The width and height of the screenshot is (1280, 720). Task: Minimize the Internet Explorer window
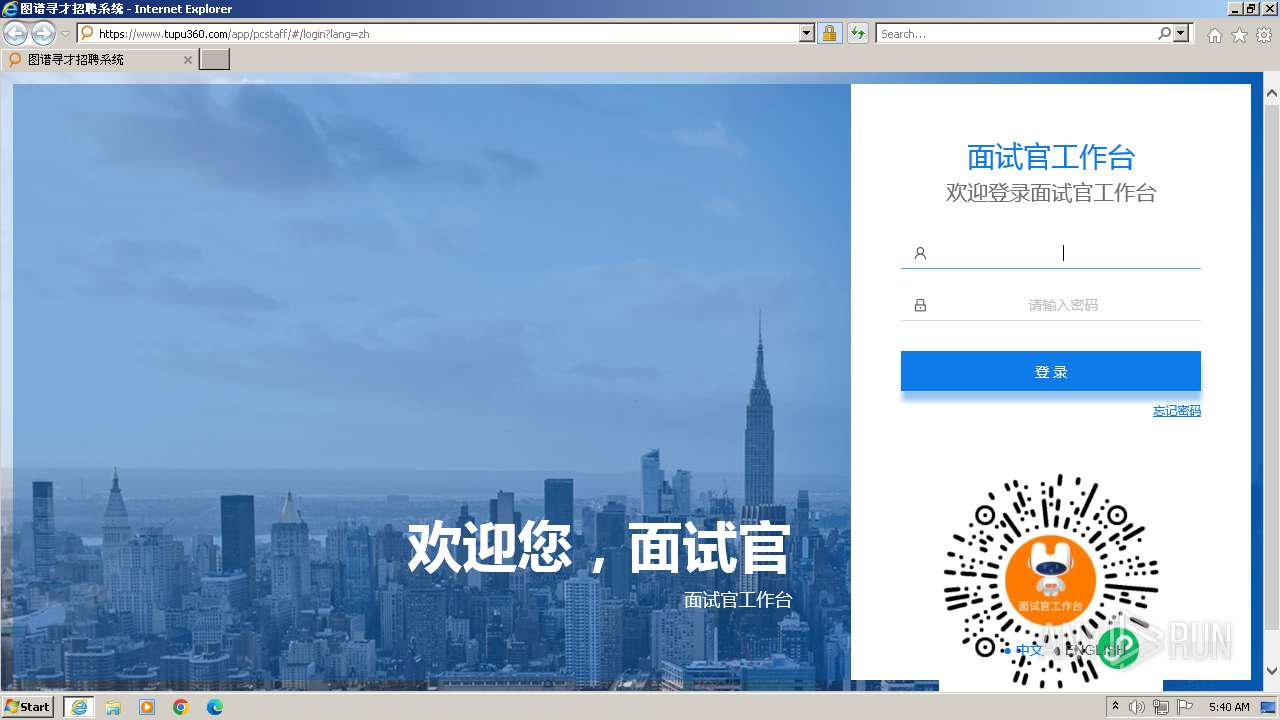coord(1234,8)
